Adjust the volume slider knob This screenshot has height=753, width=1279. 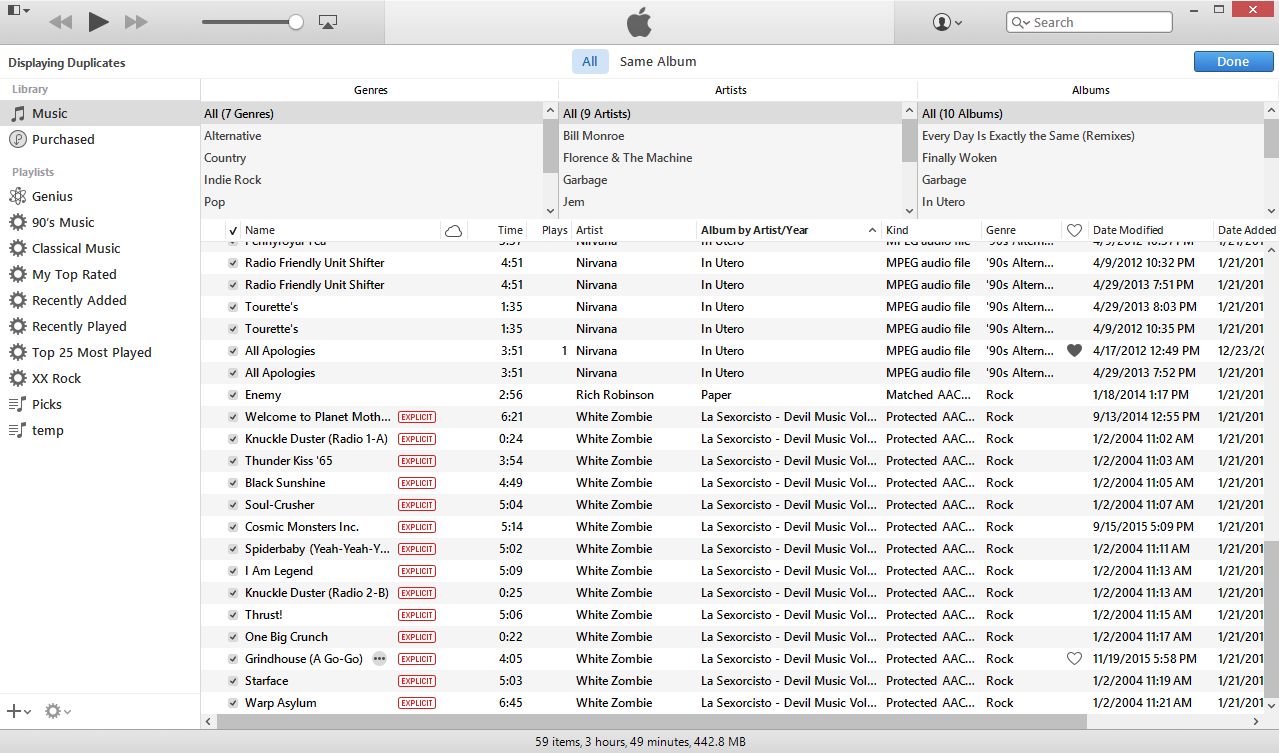coord(296,22)
